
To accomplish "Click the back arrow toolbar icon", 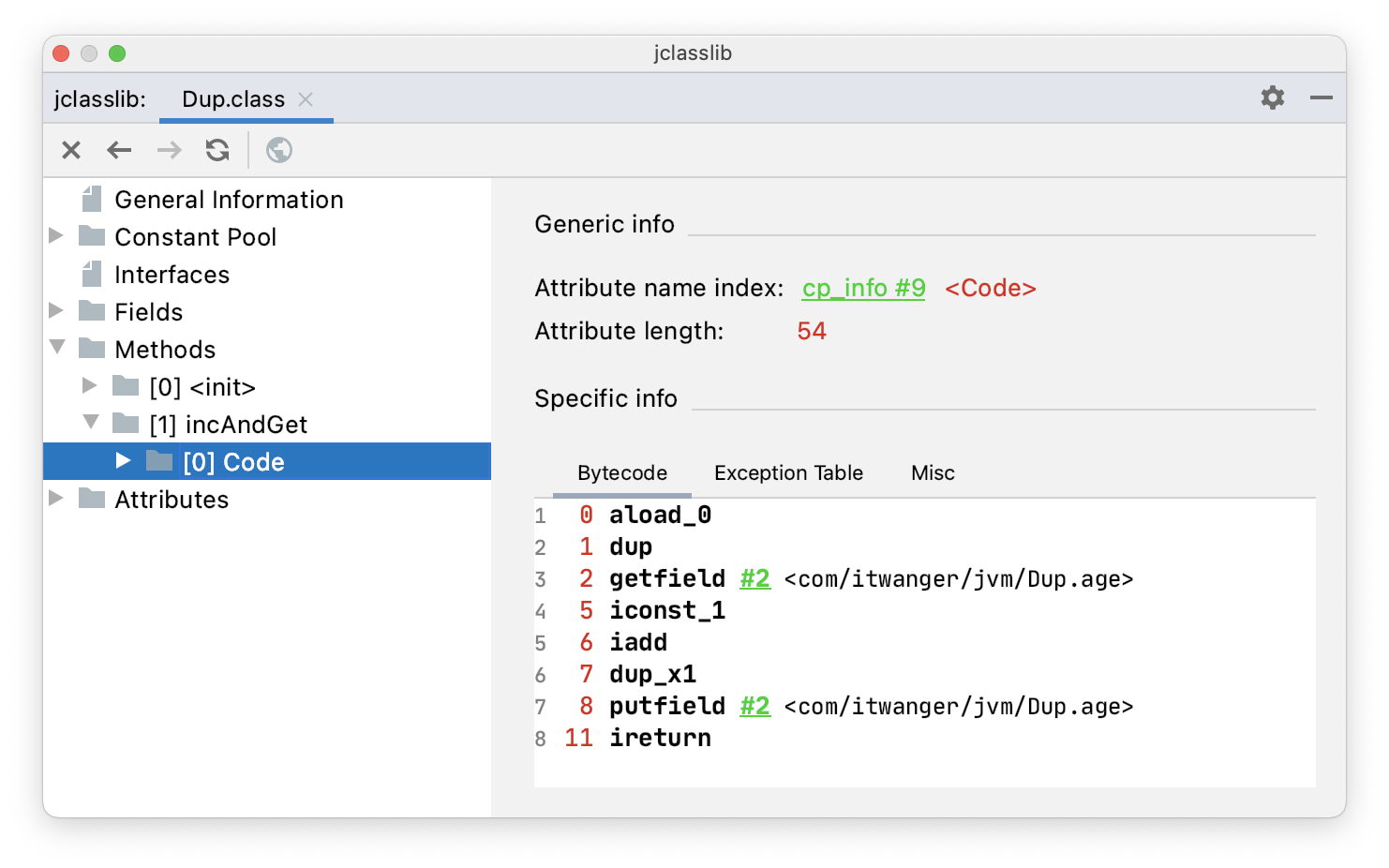I will tap(119, 150).
